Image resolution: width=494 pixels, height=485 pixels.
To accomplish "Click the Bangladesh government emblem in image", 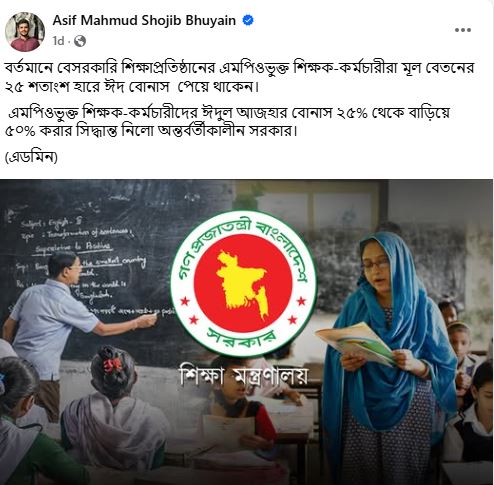I will click(x=243, y=283).
